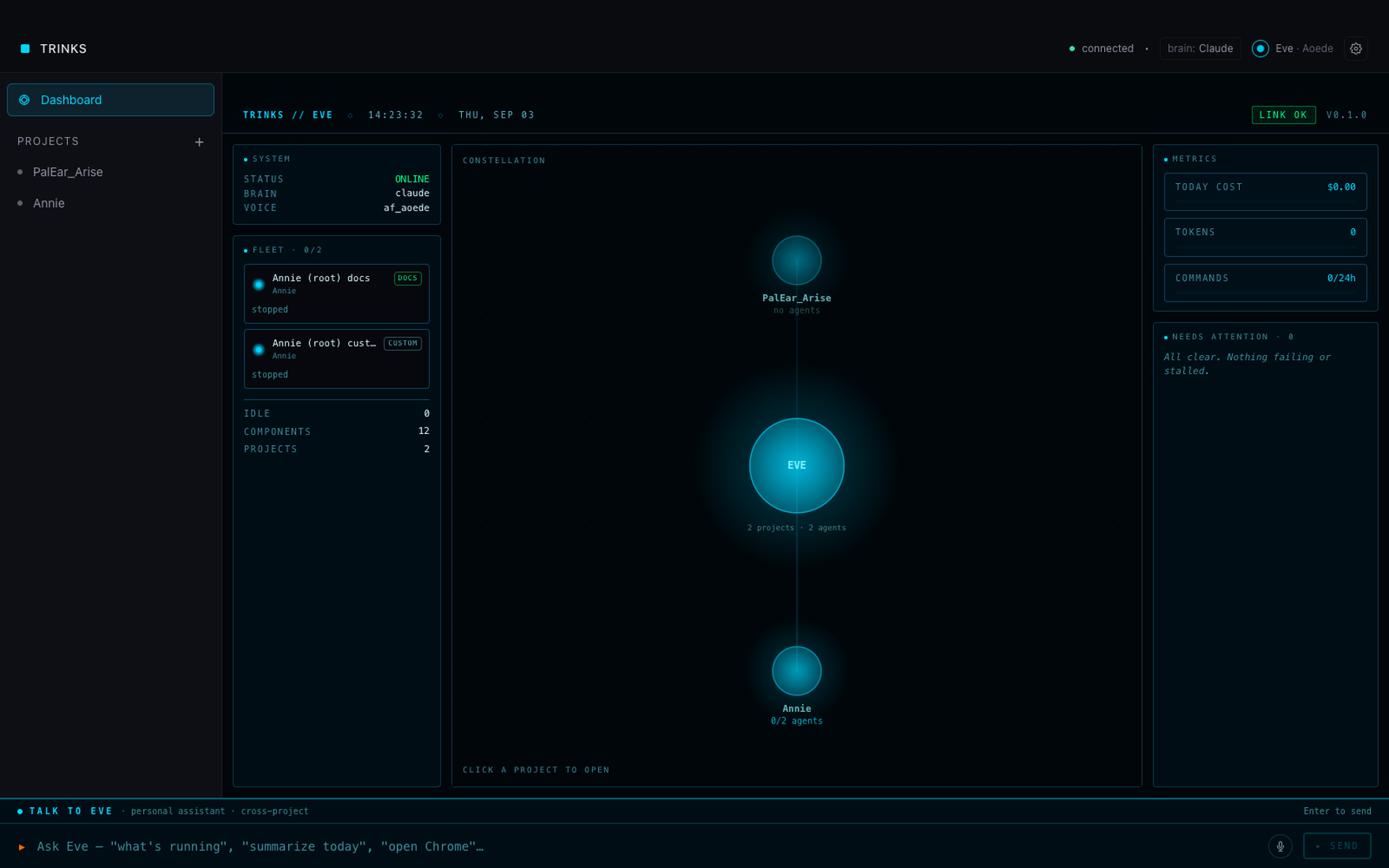
Task: Click the TRINKS logo square icon
Action: [25, 49]
